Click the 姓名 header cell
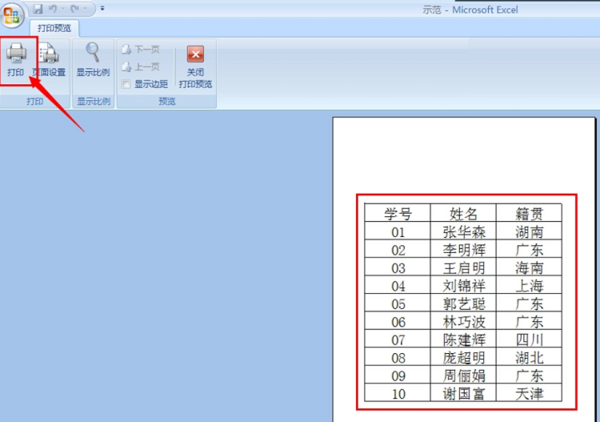600x422 pixels. (463, 213)
